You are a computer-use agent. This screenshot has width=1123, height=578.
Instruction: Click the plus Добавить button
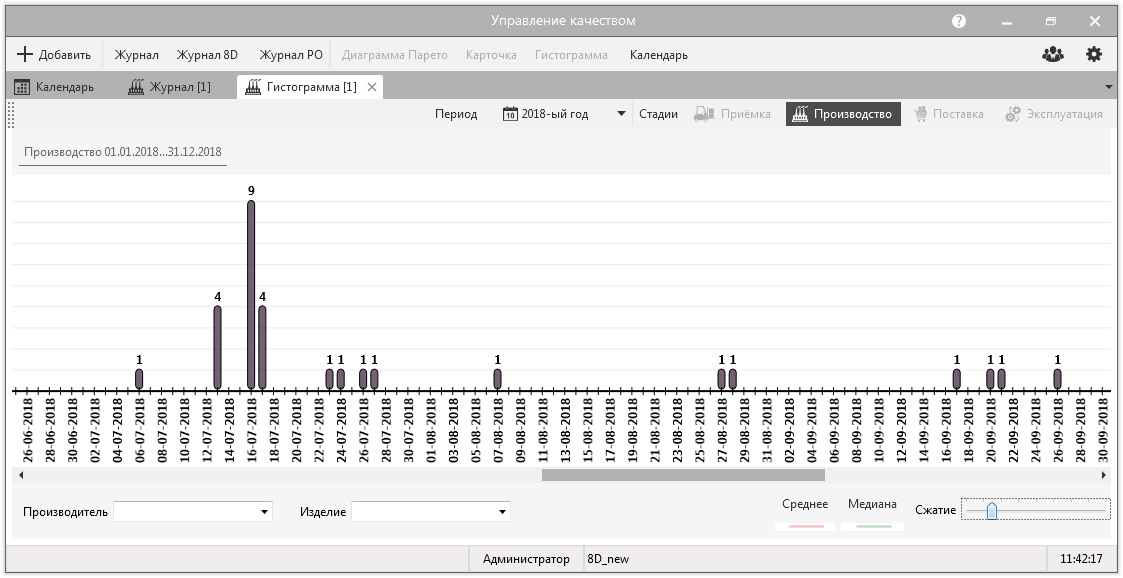point(54,54)
